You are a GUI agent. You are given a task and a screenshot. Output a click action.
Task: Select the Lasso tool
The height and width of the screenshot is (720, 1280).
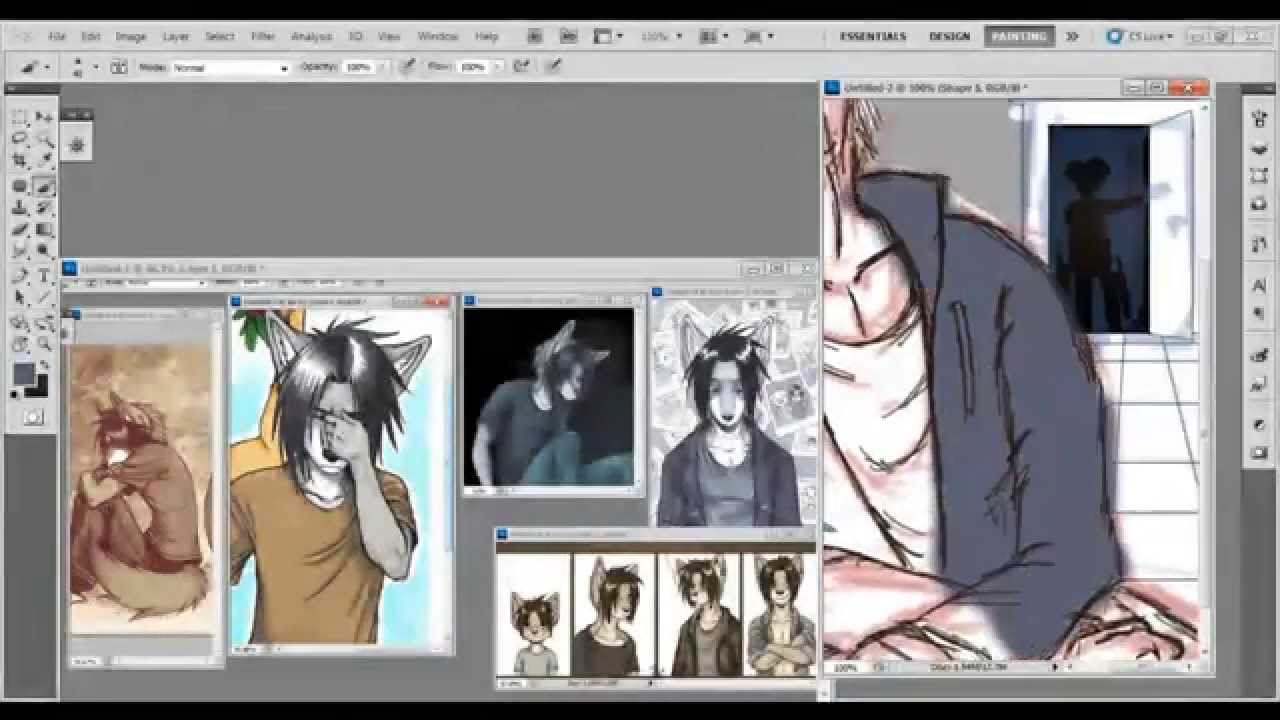click(20, 139)
